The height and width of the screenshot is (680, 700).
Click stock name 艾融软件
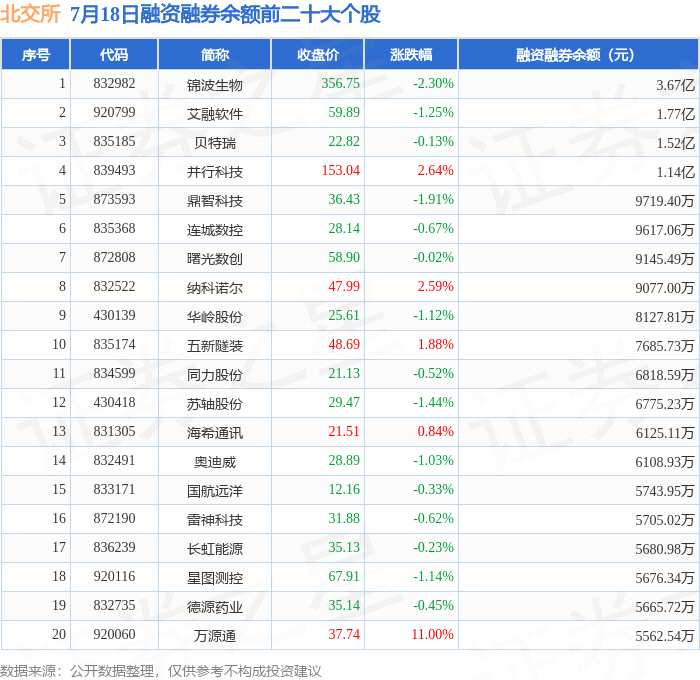pos(215,114)
